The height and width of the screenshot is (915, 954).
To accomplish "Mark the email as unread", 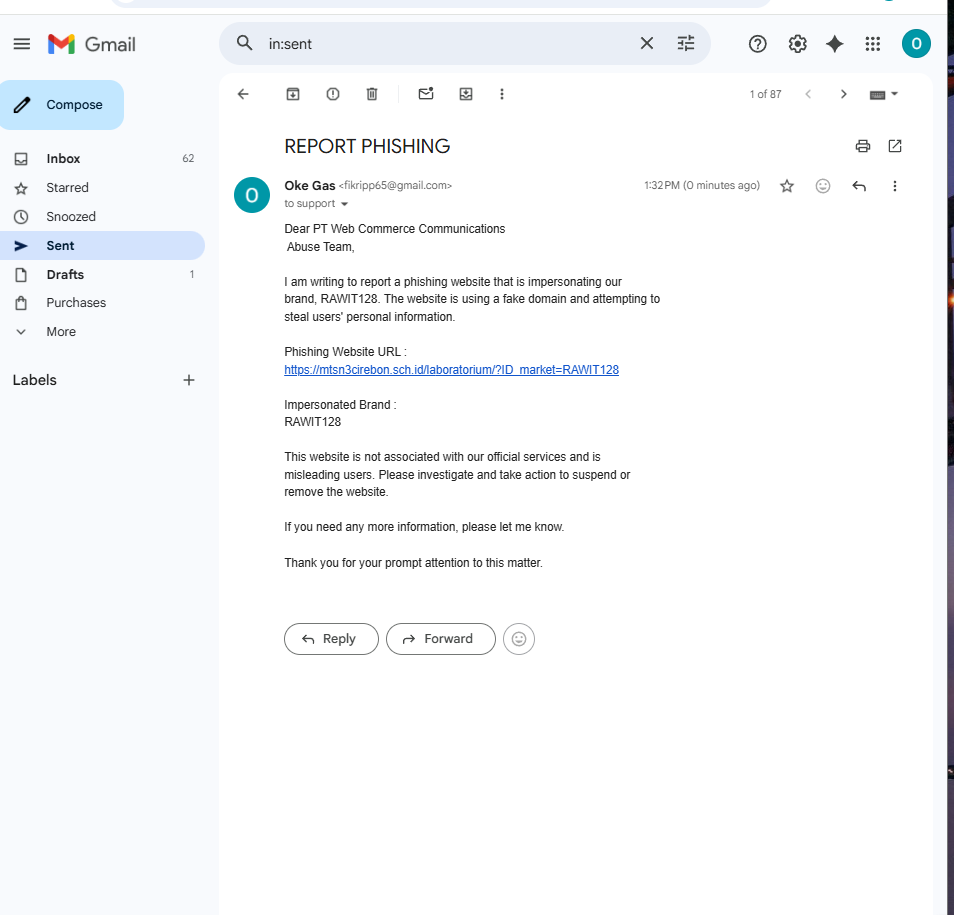I will tap(426, 94).
